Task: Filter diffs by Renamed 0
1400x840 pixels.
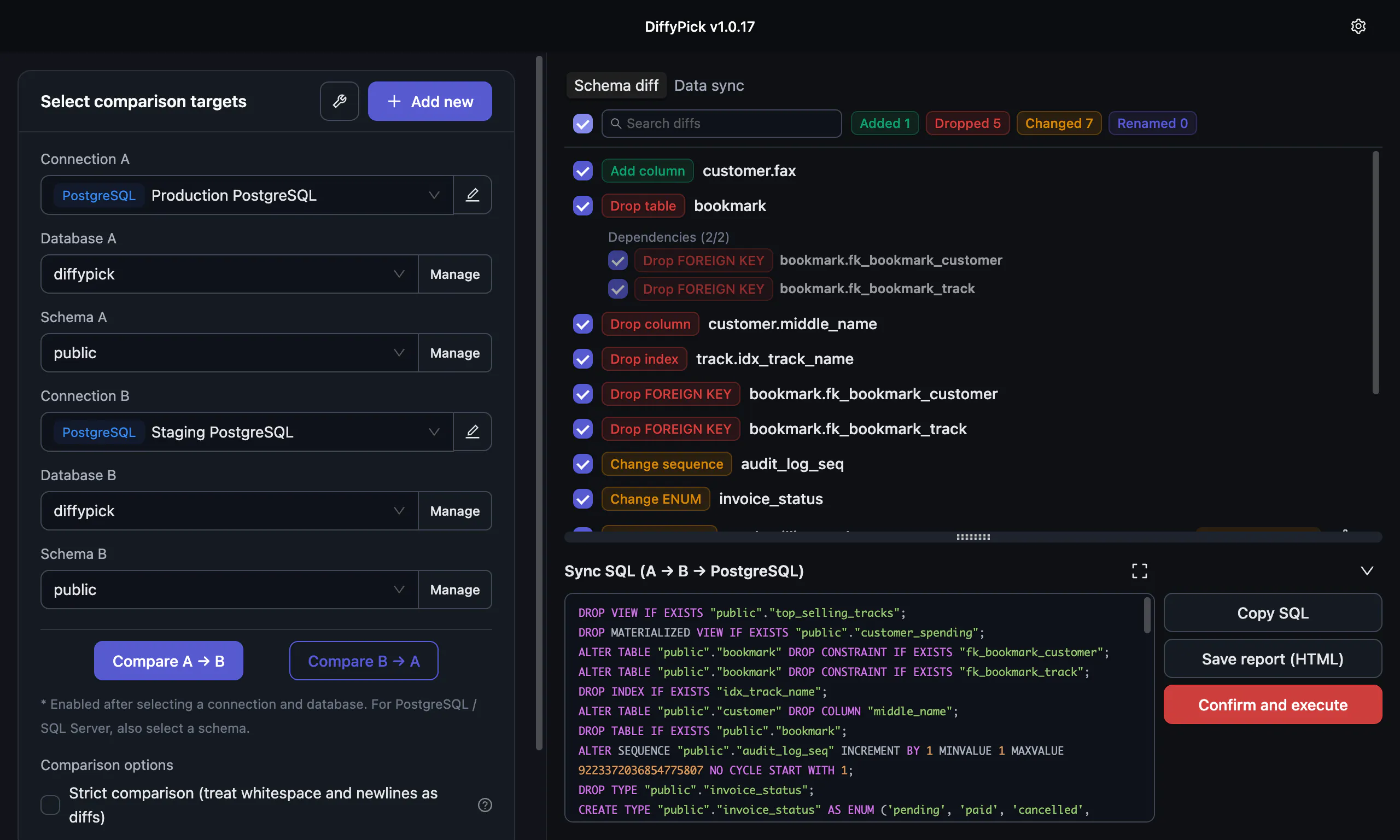Action: (x=1152, y=124)
